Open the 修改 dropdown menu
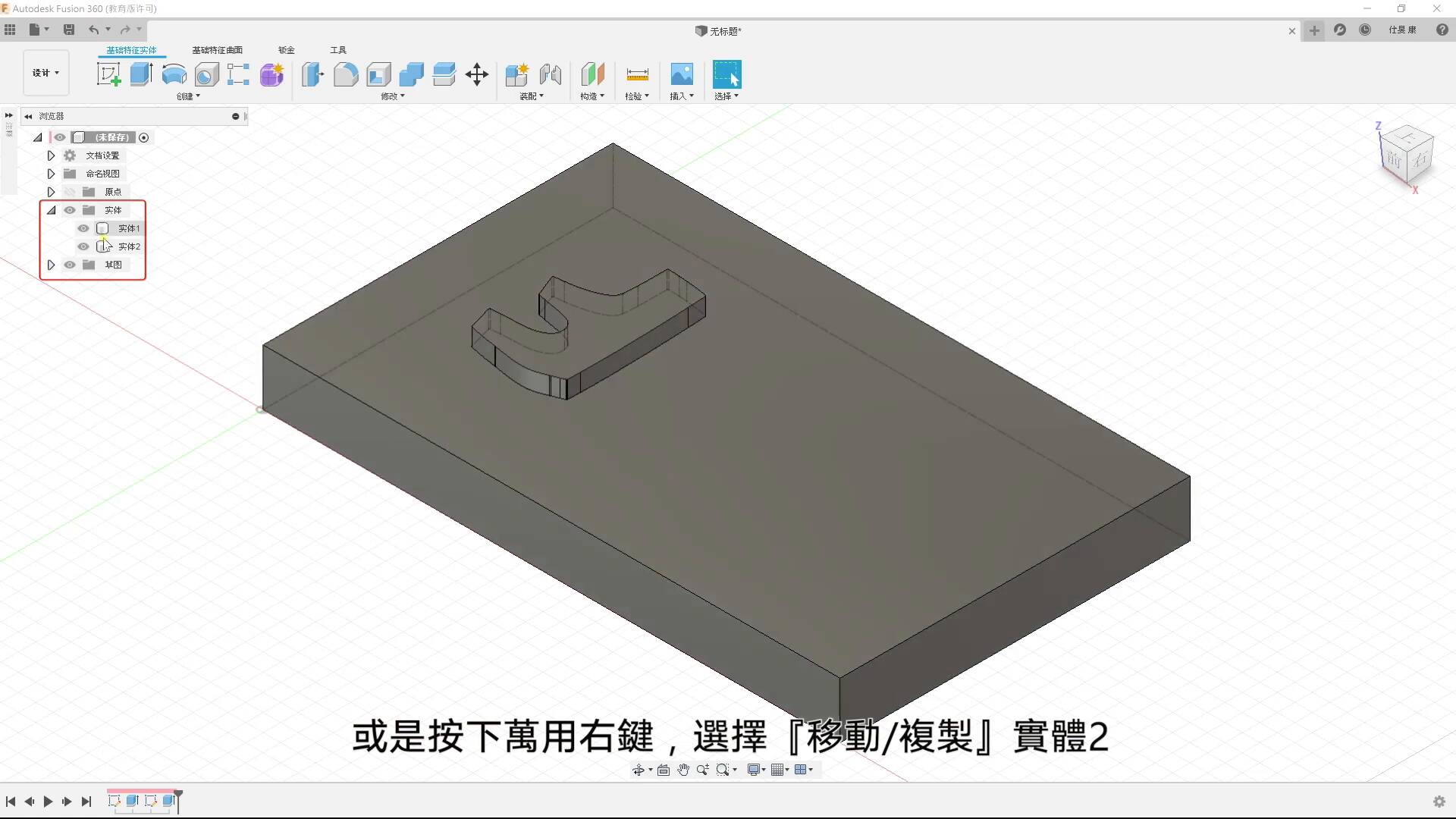 [x=393, y=96]
